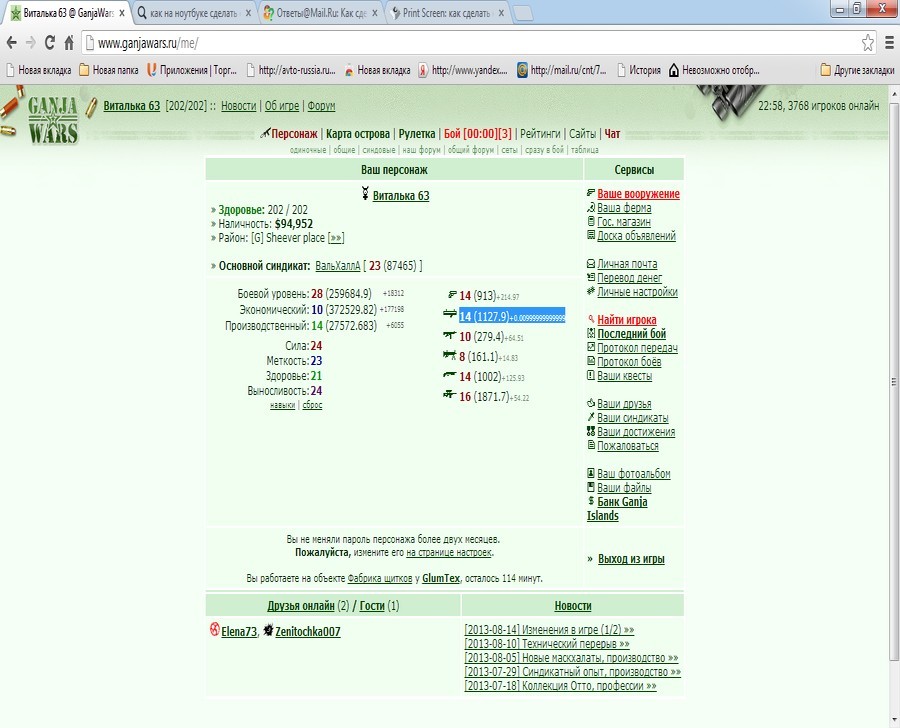Click weapon icon beside 10 (279.4)

(449, 335)
